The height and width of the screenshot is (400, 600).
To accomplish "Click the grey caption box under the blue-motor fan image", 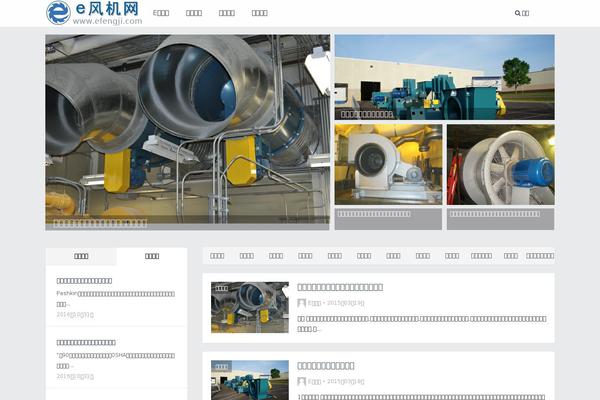I will [x=501, y=219].
